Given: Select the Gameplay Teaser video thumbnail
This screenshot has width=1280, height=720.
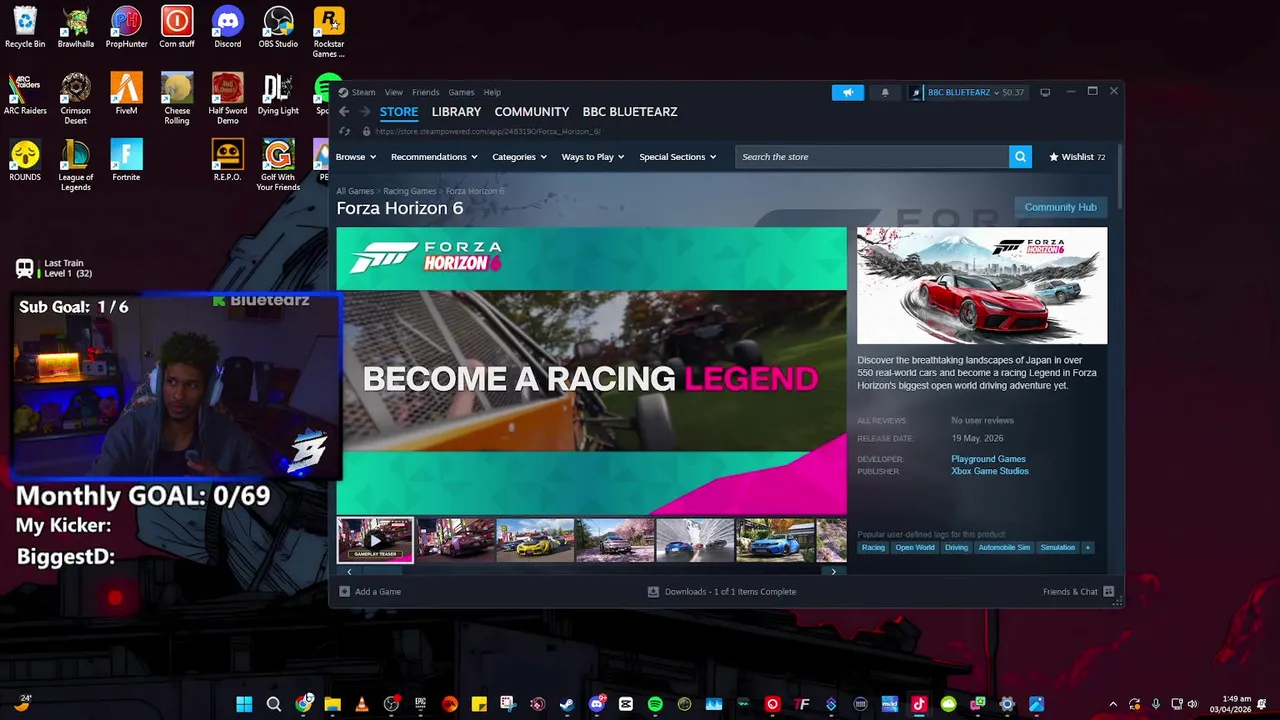Looking at the screenshot, I should point(375,540).
